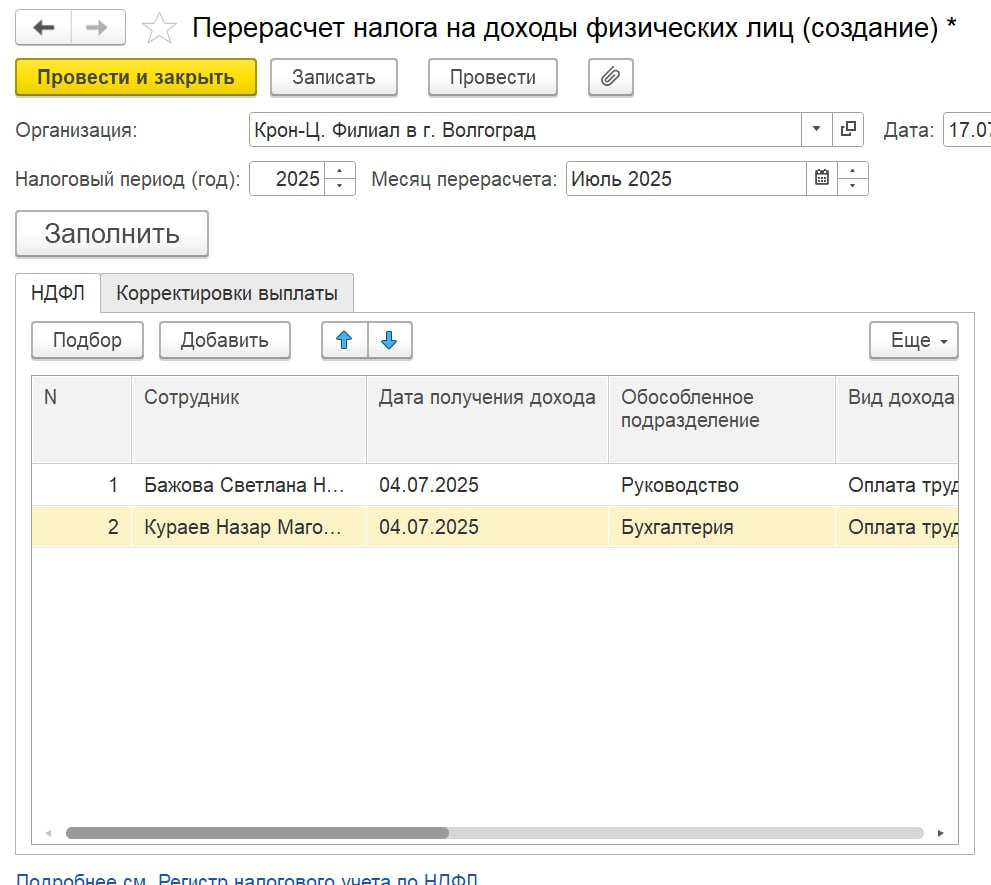This screenshot has height=885, width=991.
Task: Open the Еще menu
Action: point(912,340)
